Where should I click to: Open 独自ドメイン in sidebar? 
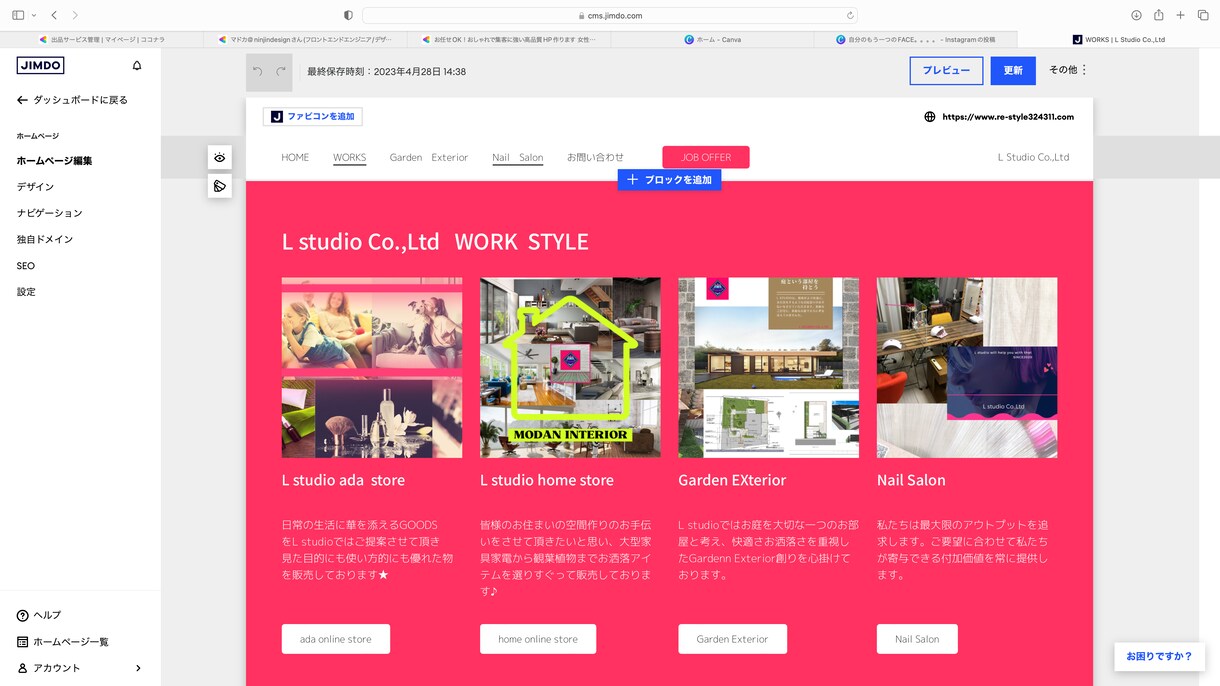[44, 239]
